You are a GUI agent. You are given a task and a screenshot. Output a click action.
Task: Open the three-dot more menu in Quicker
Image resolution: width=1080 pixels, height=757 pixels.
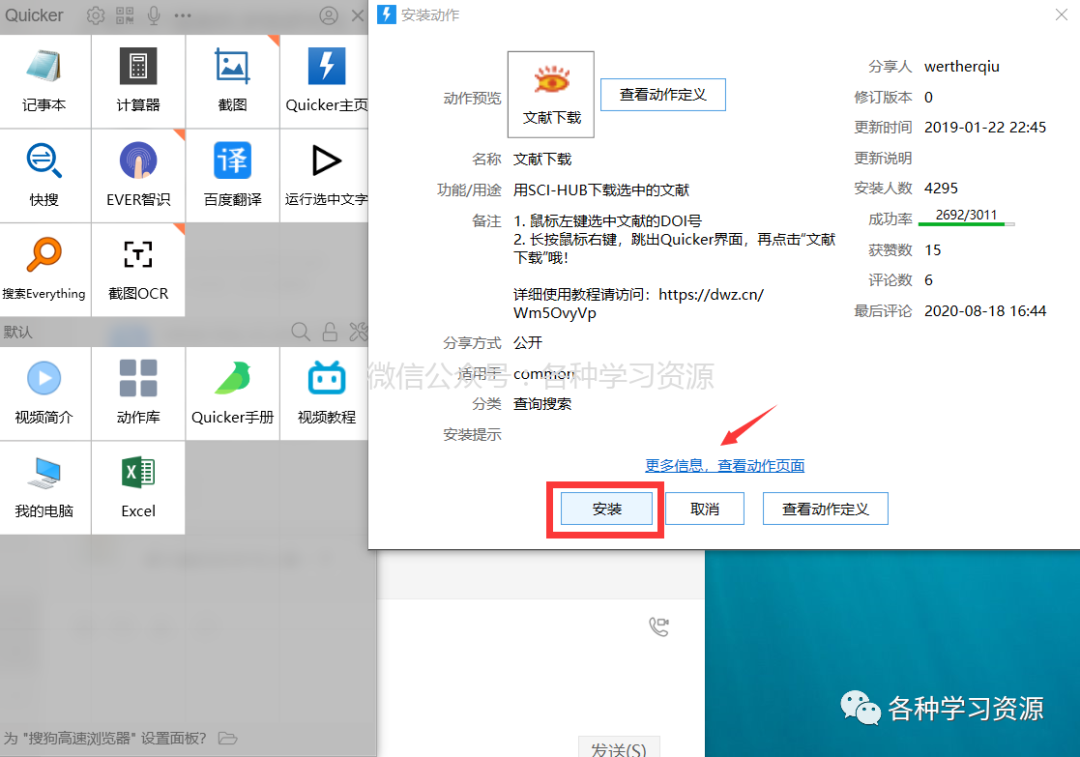pos(183,15)
